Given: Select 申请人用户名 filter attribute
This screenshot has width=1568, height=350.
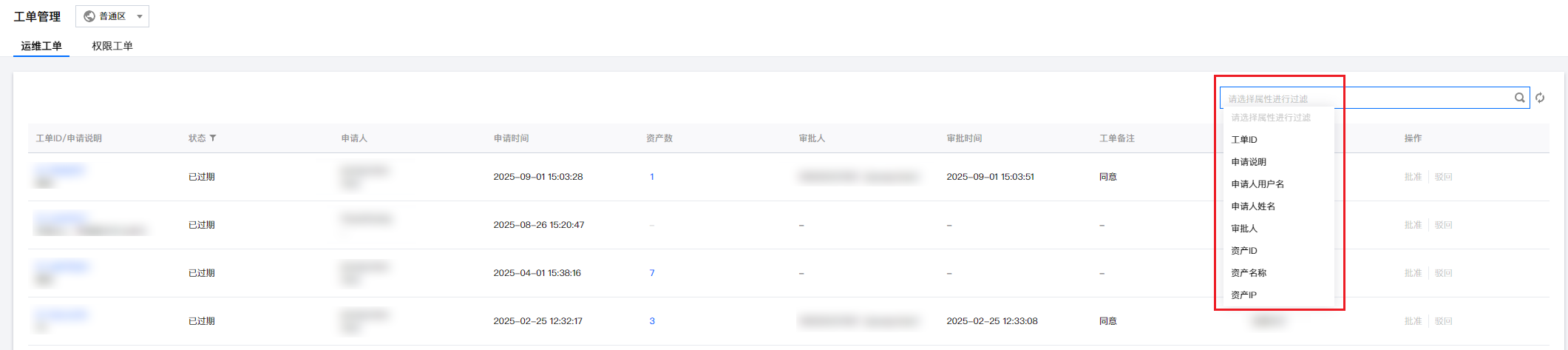Looking at the screenshot, I should 1258,184.
